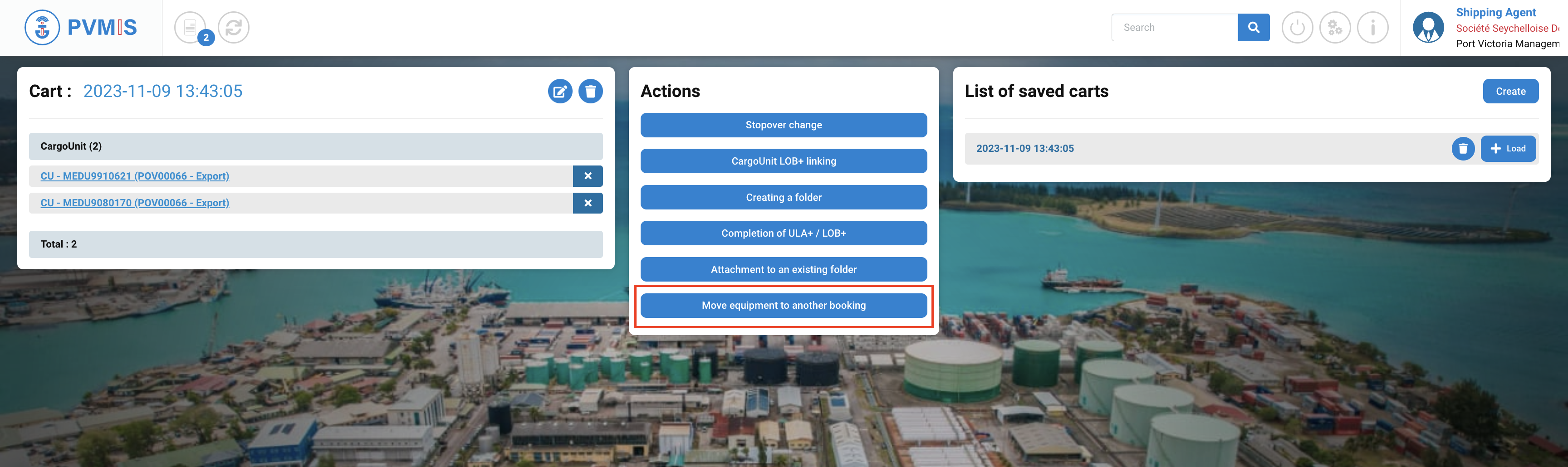1568x467 pixels.
Task: Click the PVMIS anchor logo
Action: pos(42,27)
